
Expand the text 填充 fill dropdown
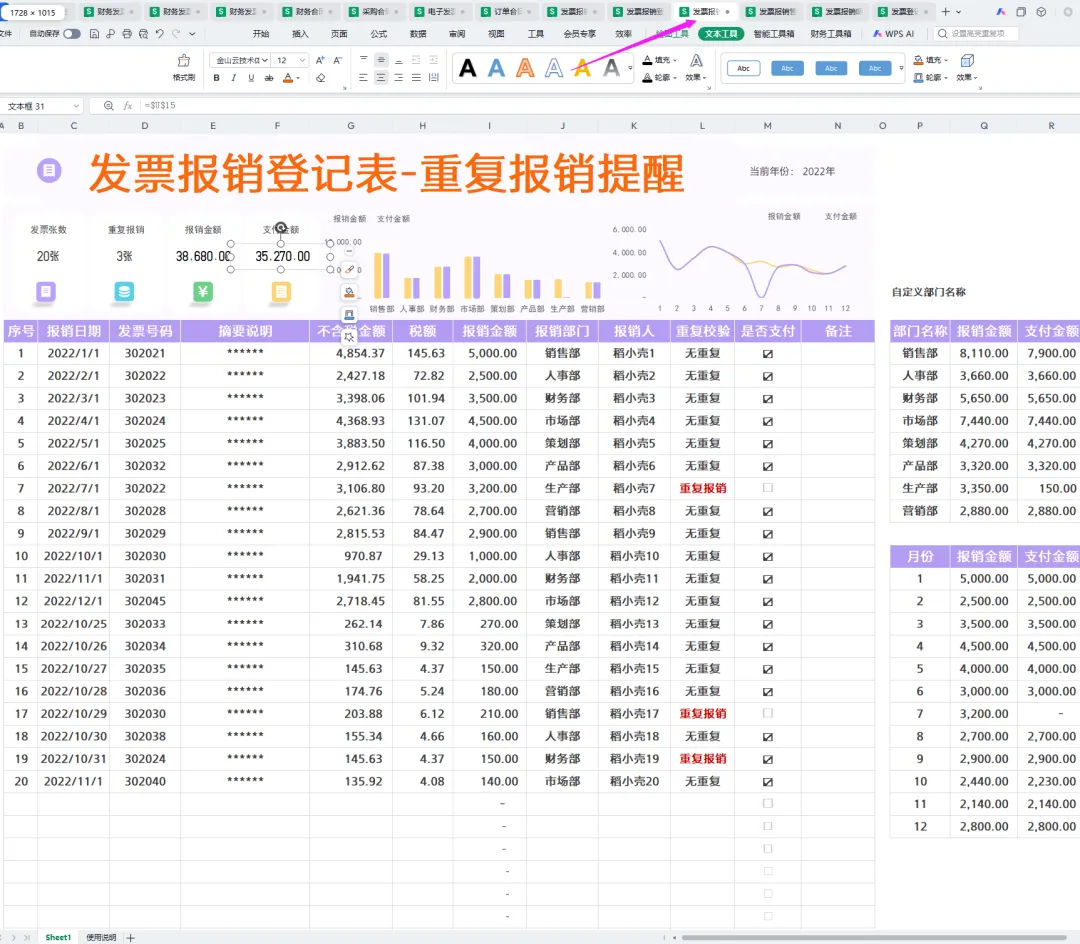tap(675, 60)
